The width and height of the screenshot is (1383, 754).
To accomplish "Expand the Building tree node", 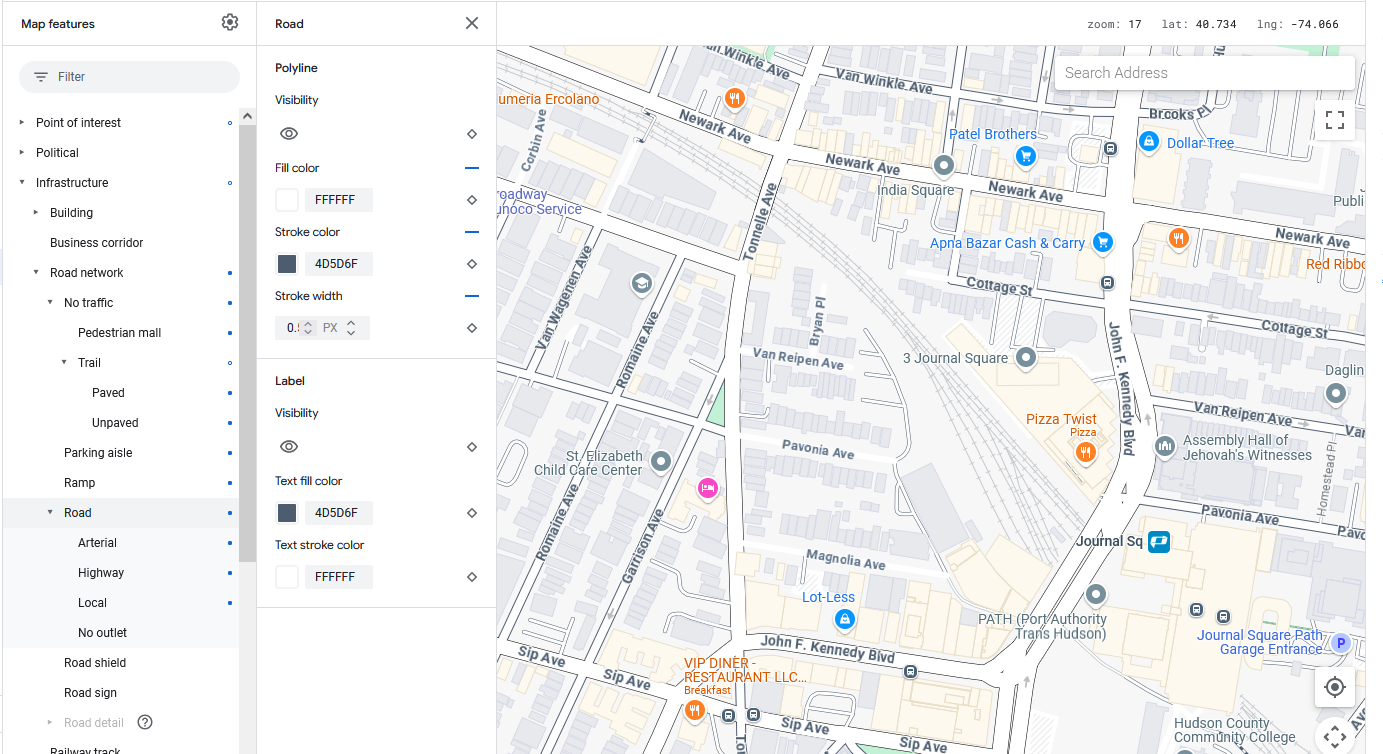I will (x=36, y=213).
